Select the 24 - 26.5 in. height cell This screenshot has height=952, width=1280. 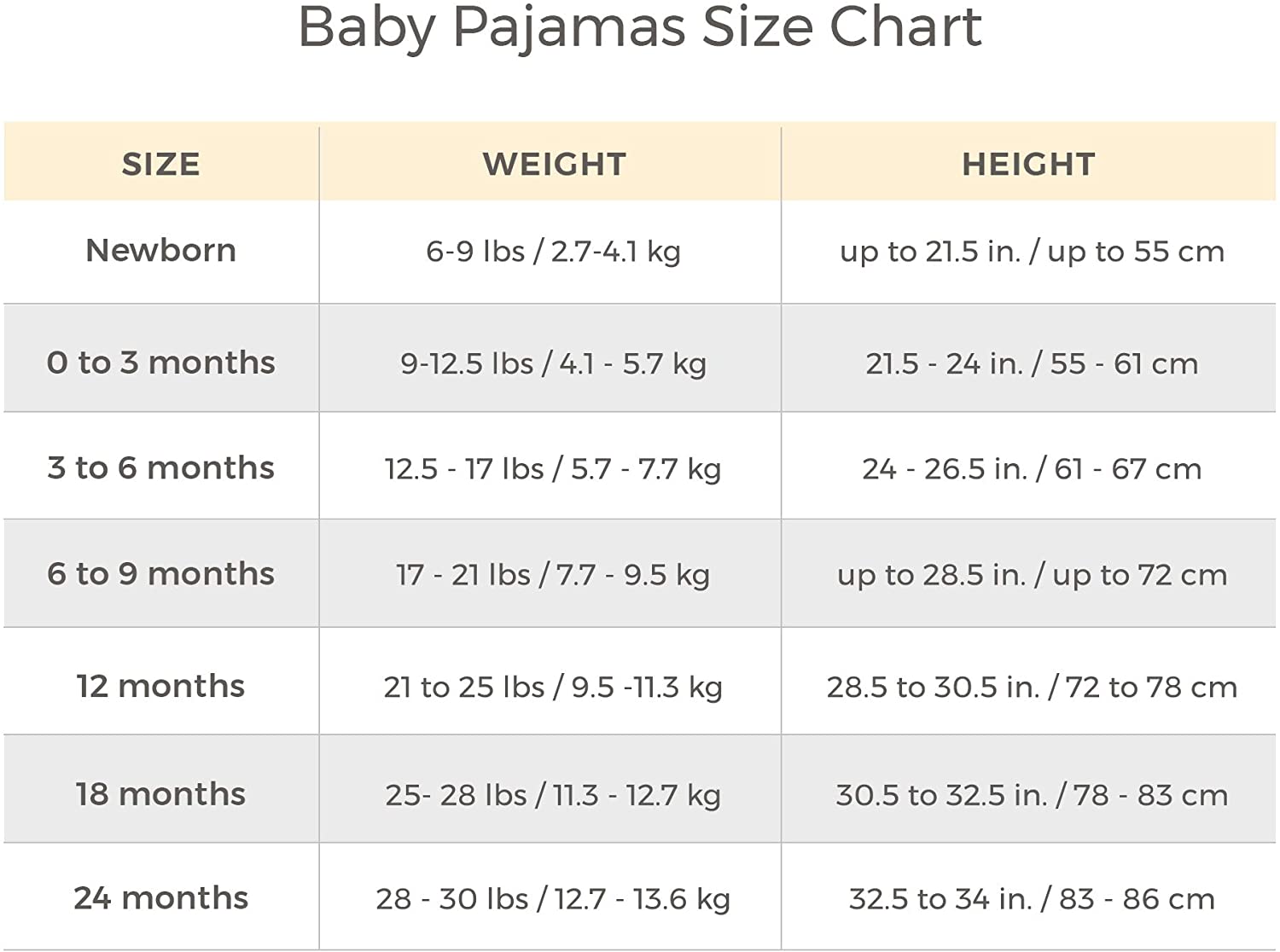pos(1032,469)
